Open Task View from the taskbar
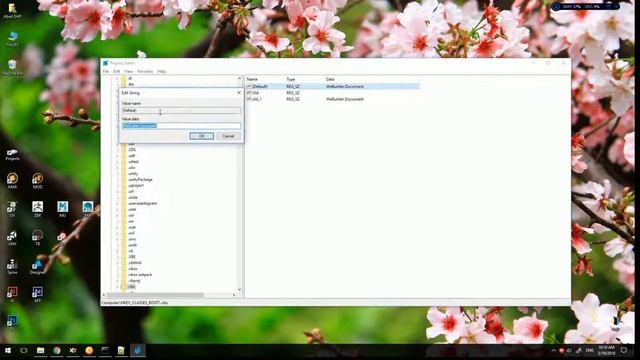The height and width of the screenshot is (360, 640). click(x=24, y=351)
